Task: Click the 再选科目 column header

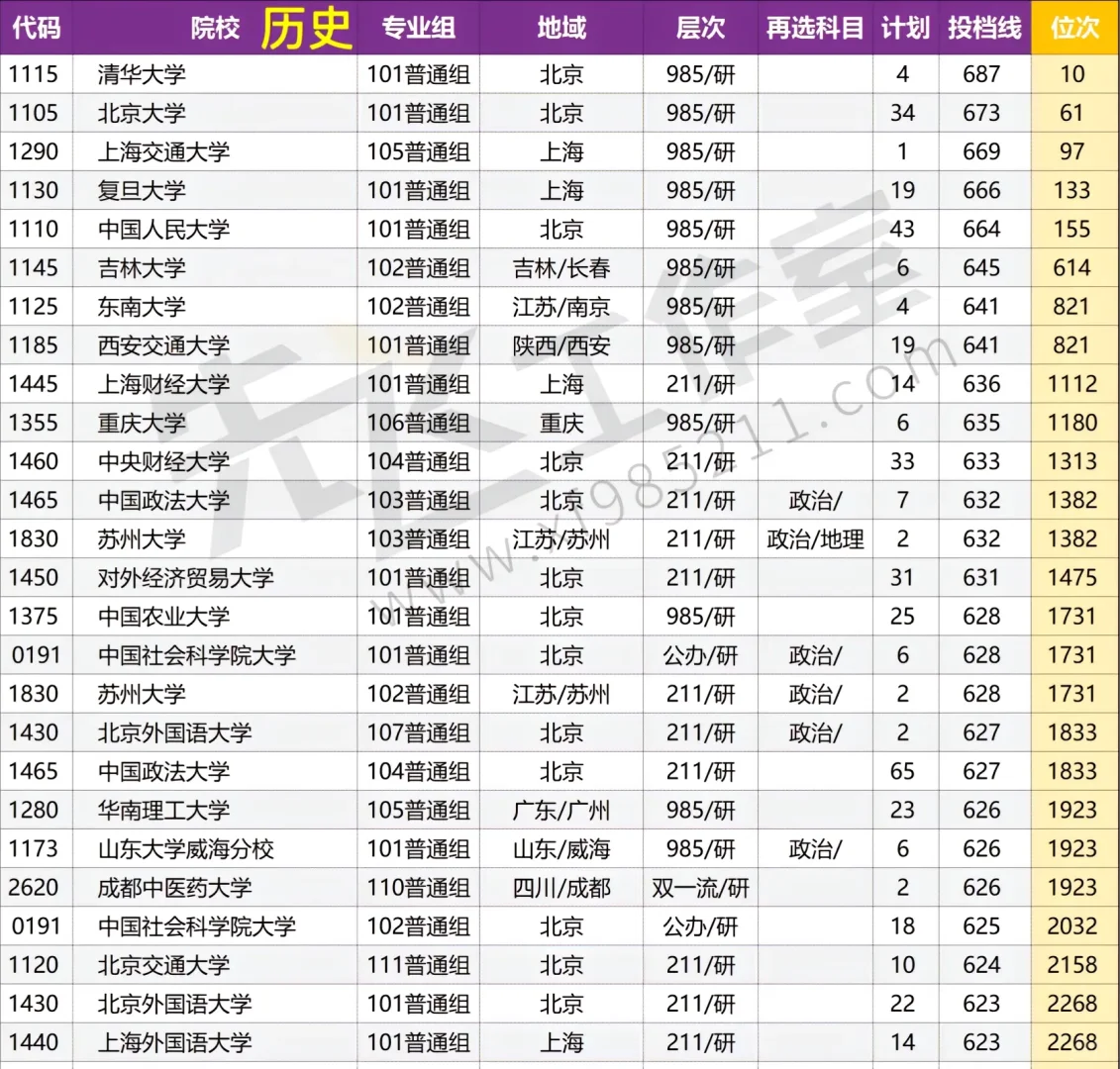Action: [x=814, y=28]
